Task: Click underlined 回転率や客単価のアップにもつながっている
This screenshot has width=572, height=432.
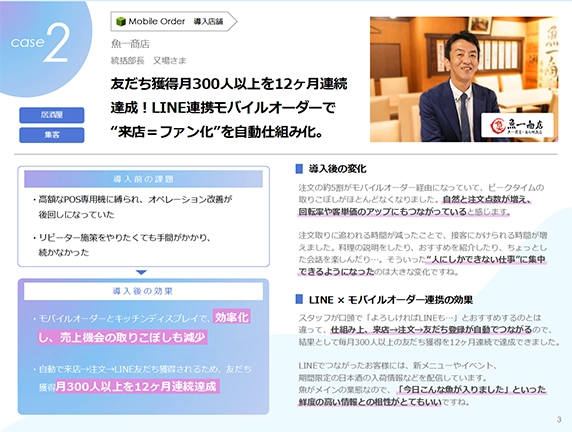Action: [383, 212]
